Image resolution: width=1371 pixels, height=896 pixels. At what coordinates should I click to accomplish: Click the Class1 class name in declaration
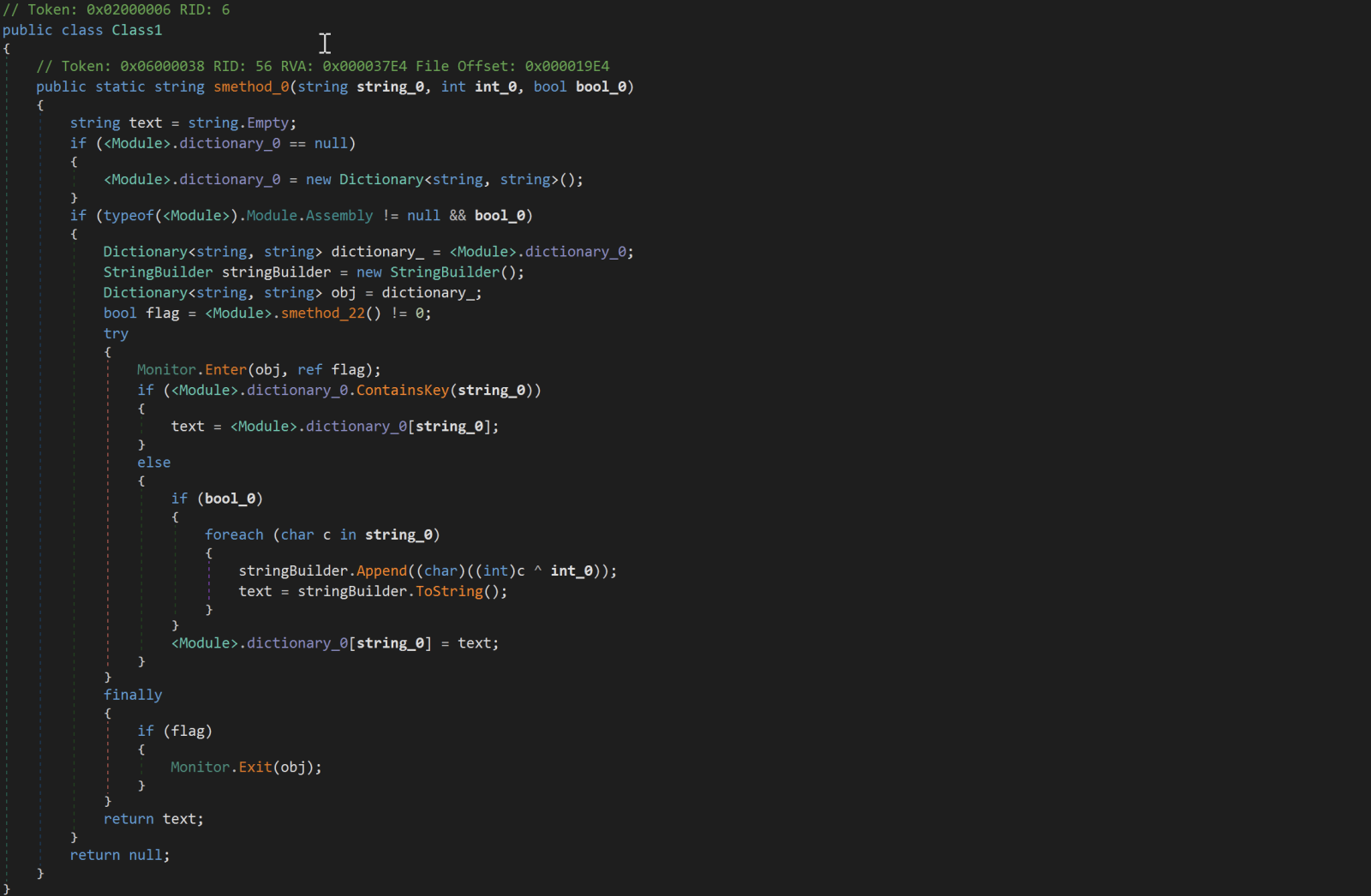pos(136,30)
